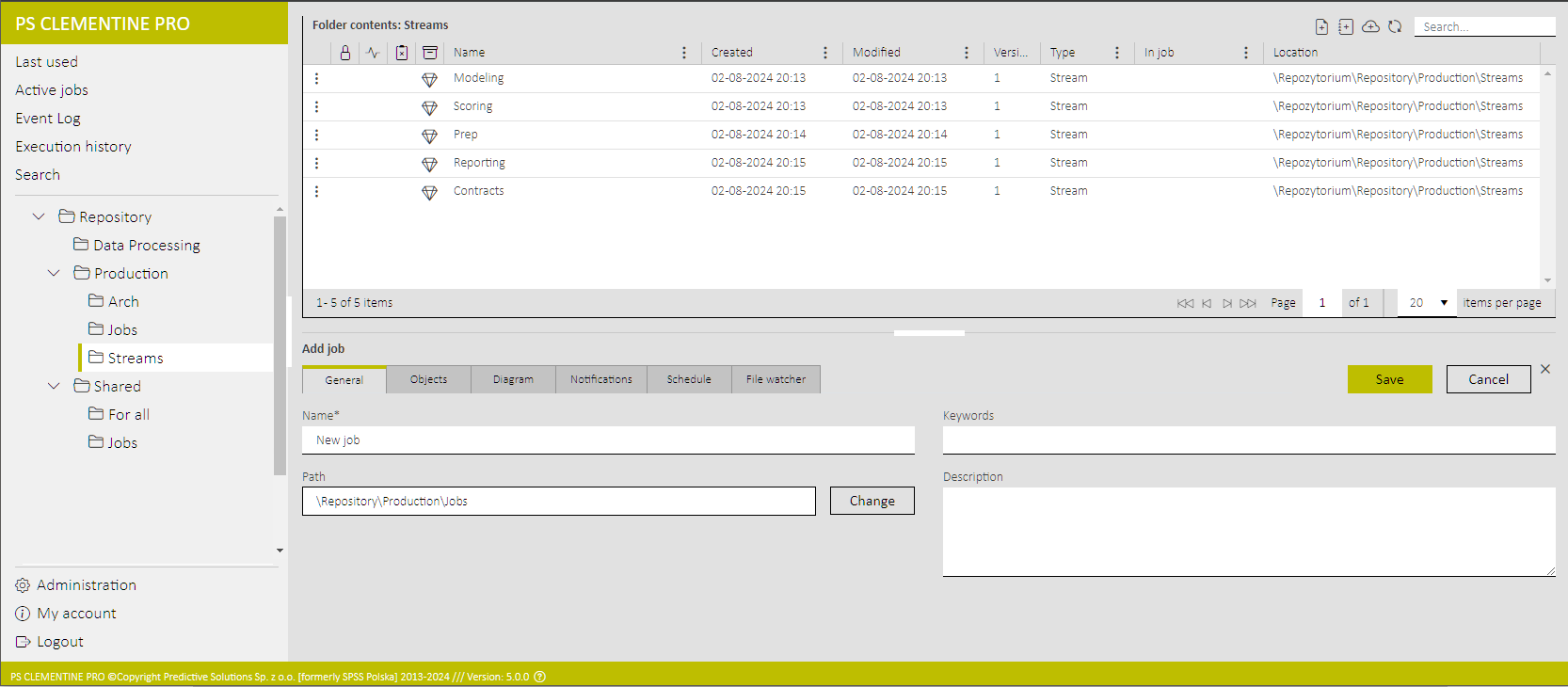Switch to the Notifications tab
The image size is (1568, 687).
[601, 379]
